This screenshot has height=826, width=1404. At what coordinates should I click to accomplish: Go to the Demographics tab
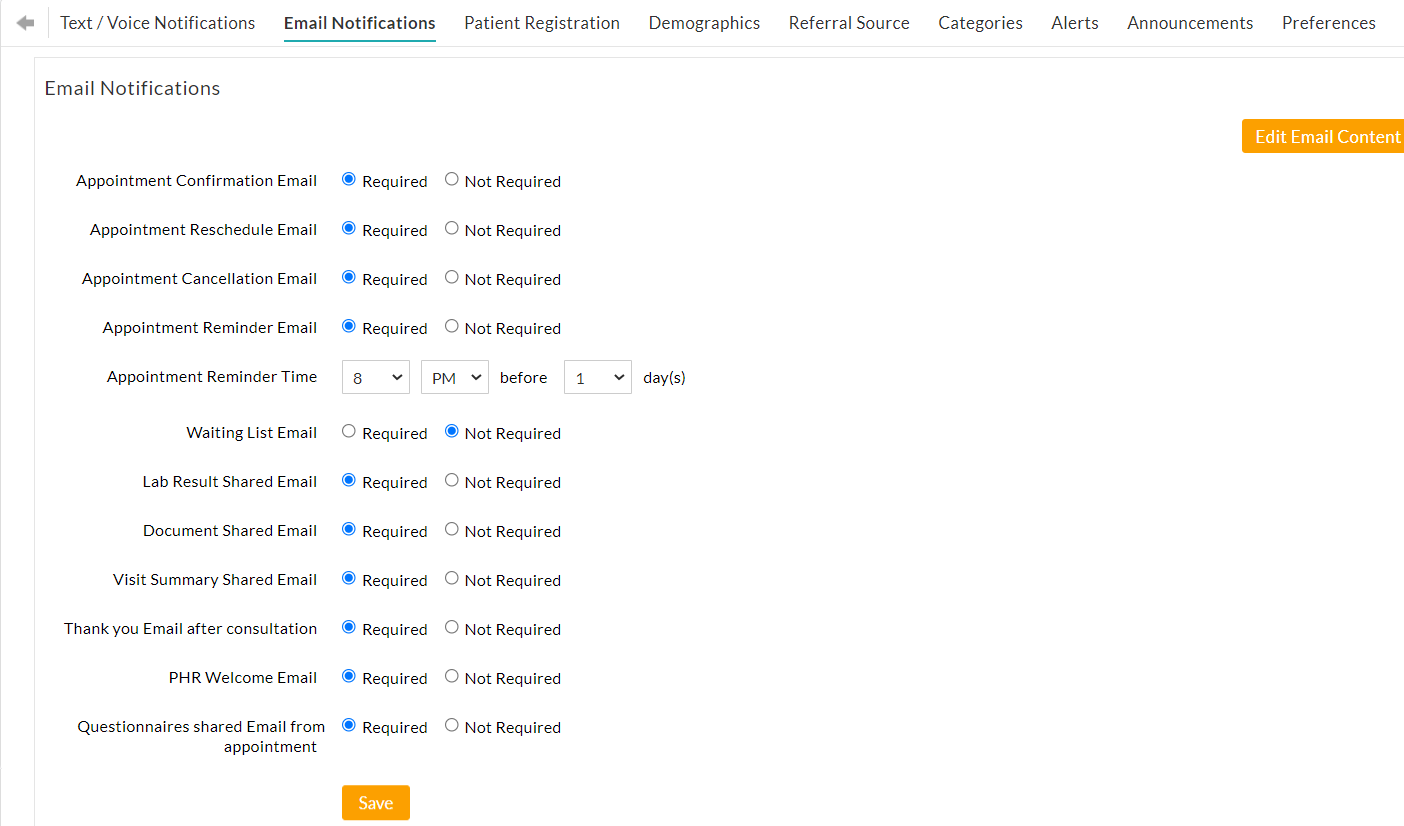click(x=704, y=22)
